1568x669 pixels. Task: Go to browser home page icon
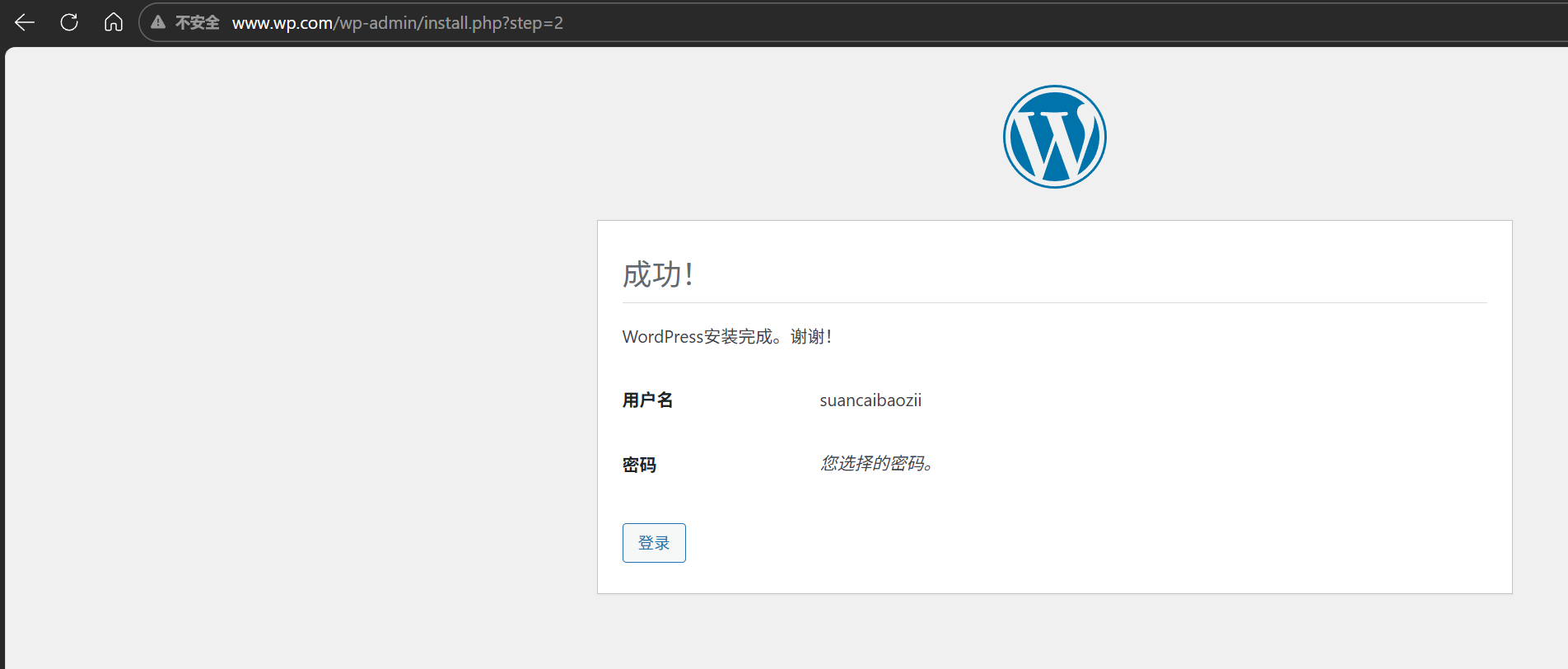click(x=114, y=22)
